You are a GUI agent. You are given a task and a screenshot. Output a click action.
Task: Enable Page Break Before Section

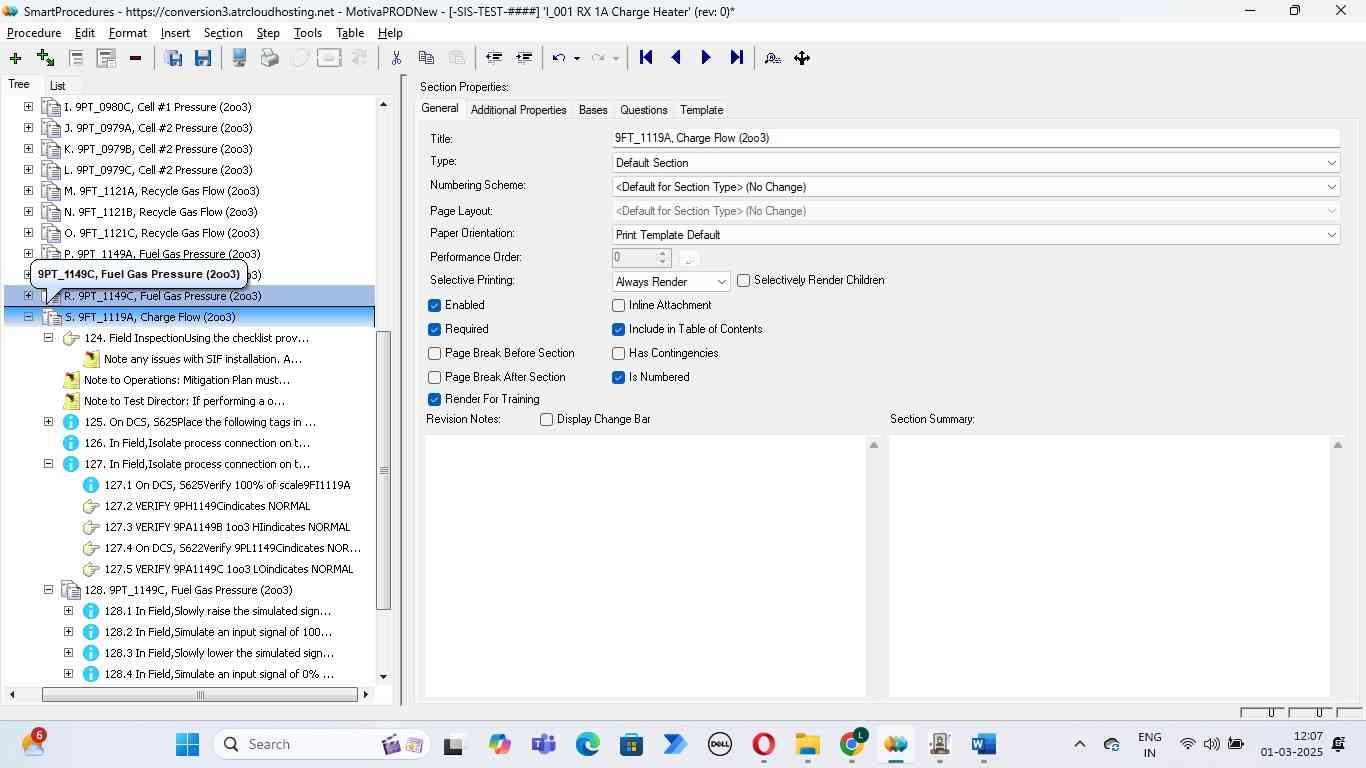[434, 353]
